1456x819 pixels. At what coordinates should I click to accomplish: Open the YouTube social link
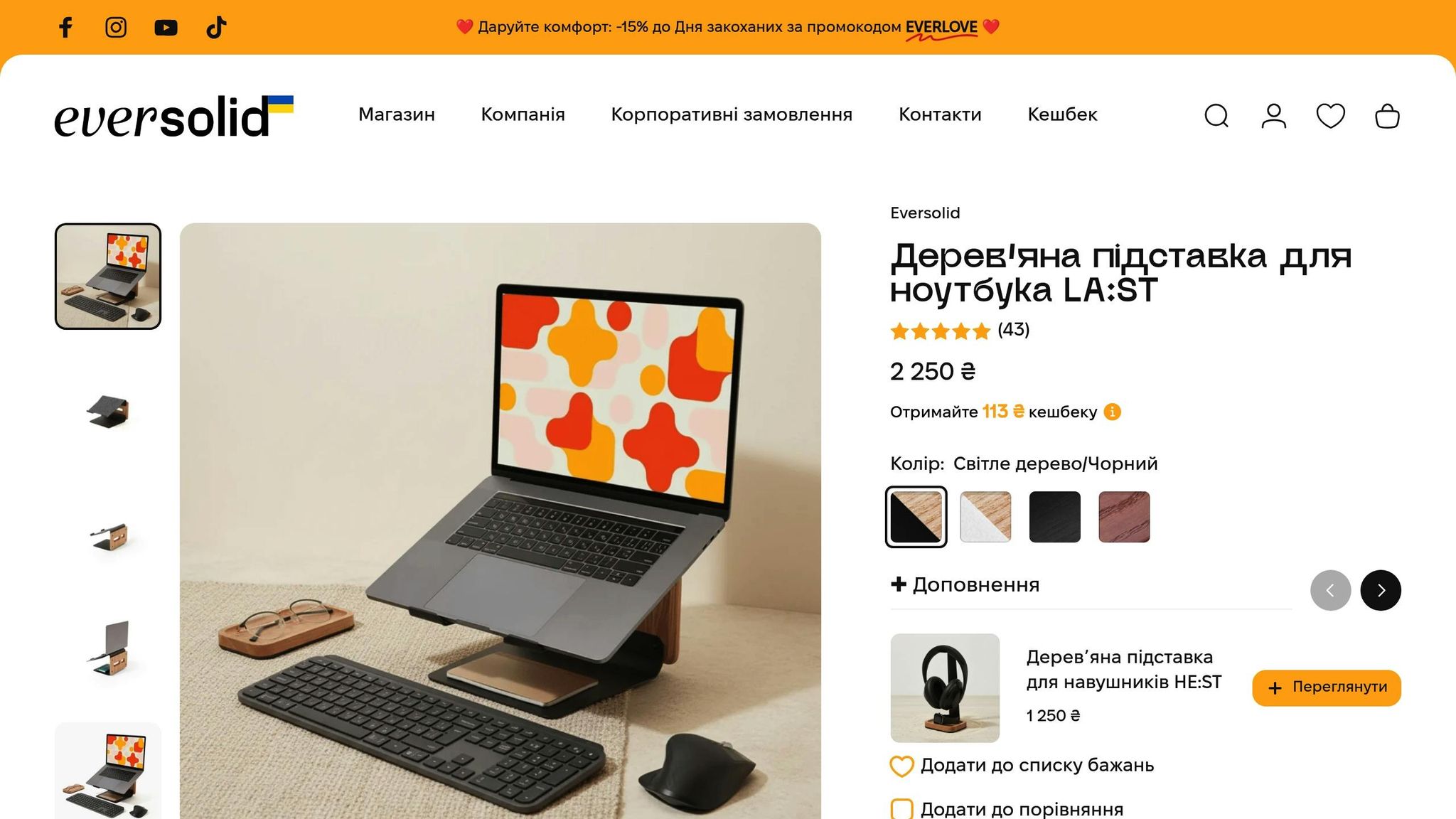[166, 27]
